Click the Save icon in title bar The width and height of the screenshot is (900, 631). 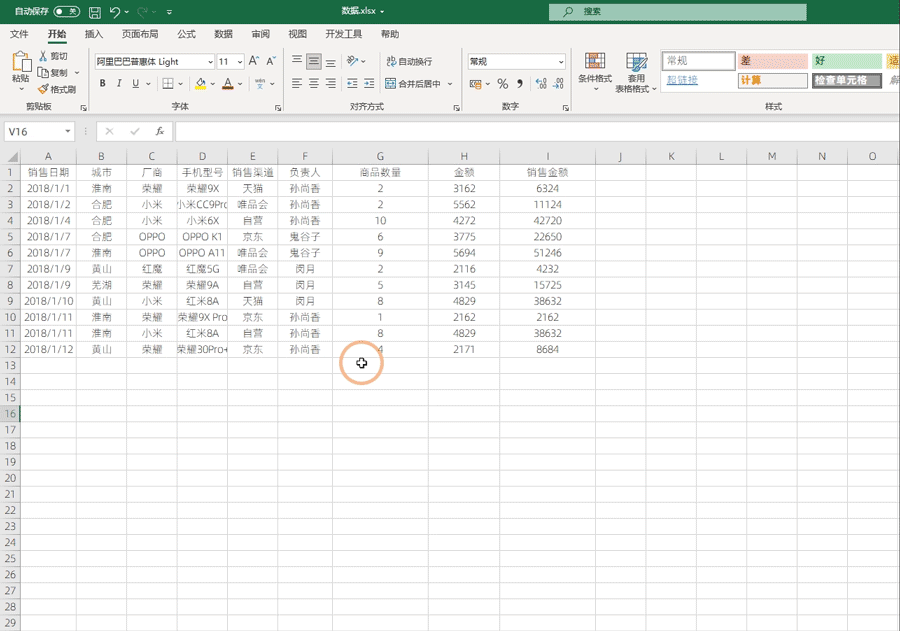coord(95,11)
